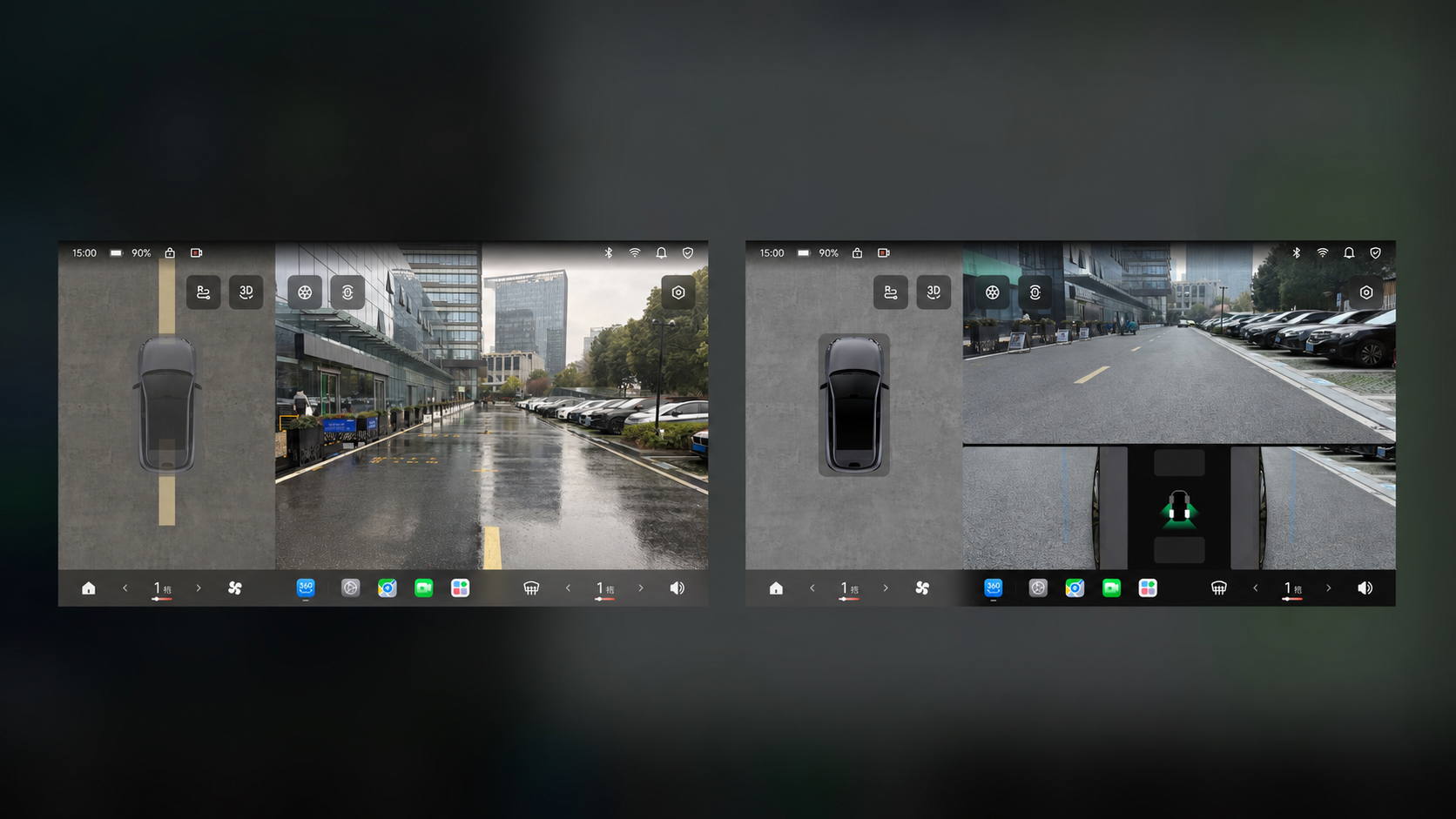
Task: Tap the 90% battery reading on right screen
Action: pos(829,253)
